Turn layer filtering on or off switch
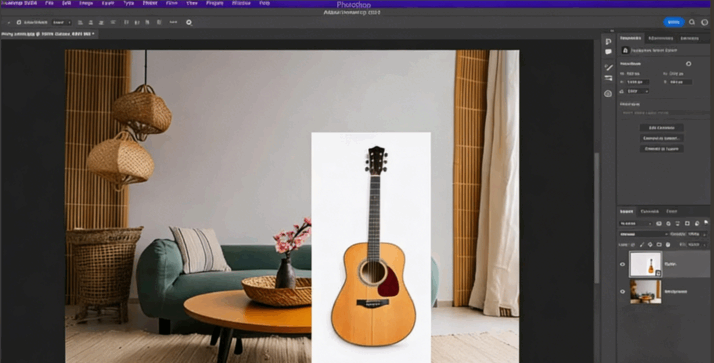Image resolution: width=714 pixels, height=363 pixels. pyautogui.click(x=706, y=222)
